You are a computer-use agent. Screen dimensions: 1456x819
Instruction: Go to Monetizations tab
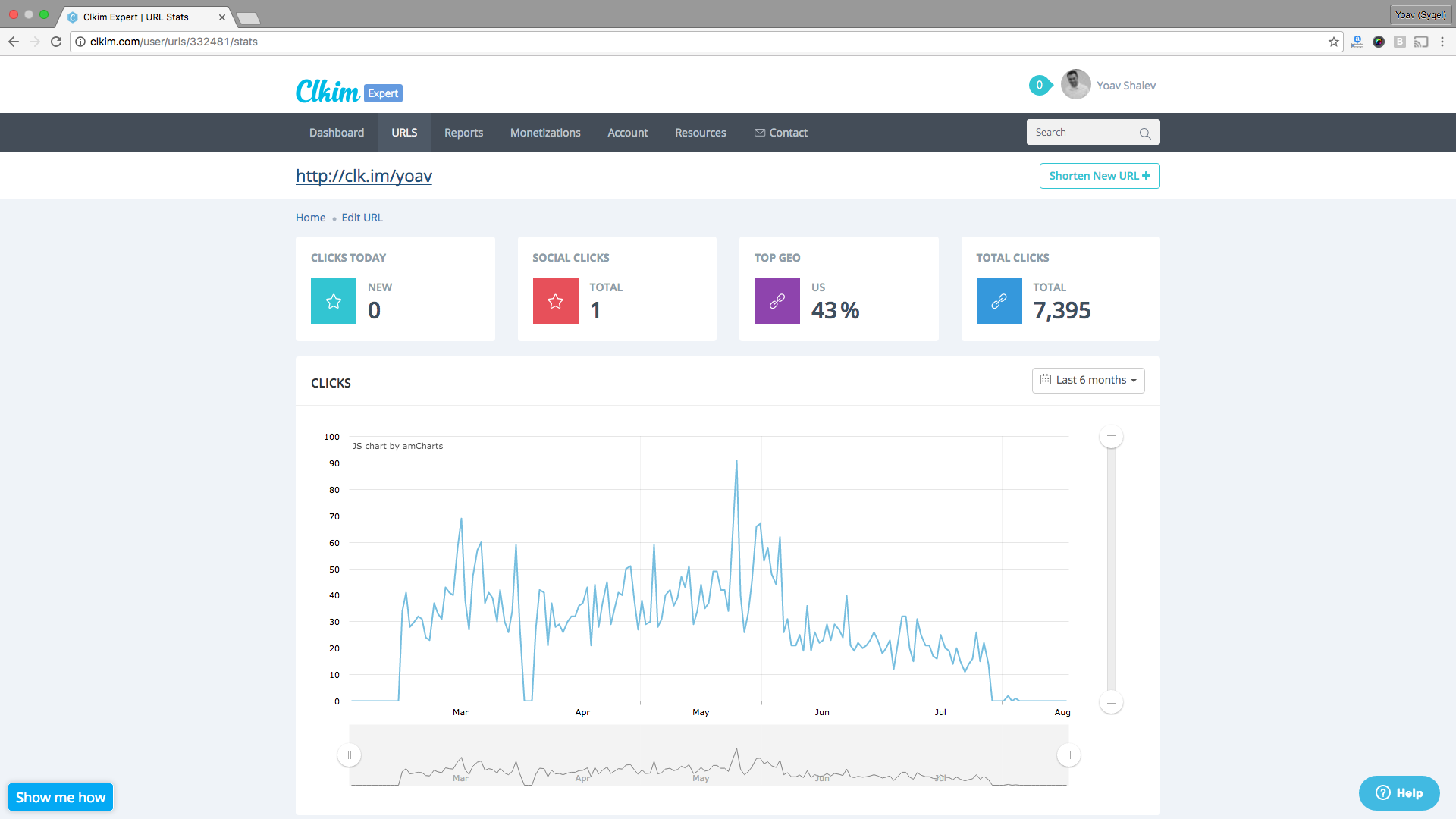tap(545, 133)
